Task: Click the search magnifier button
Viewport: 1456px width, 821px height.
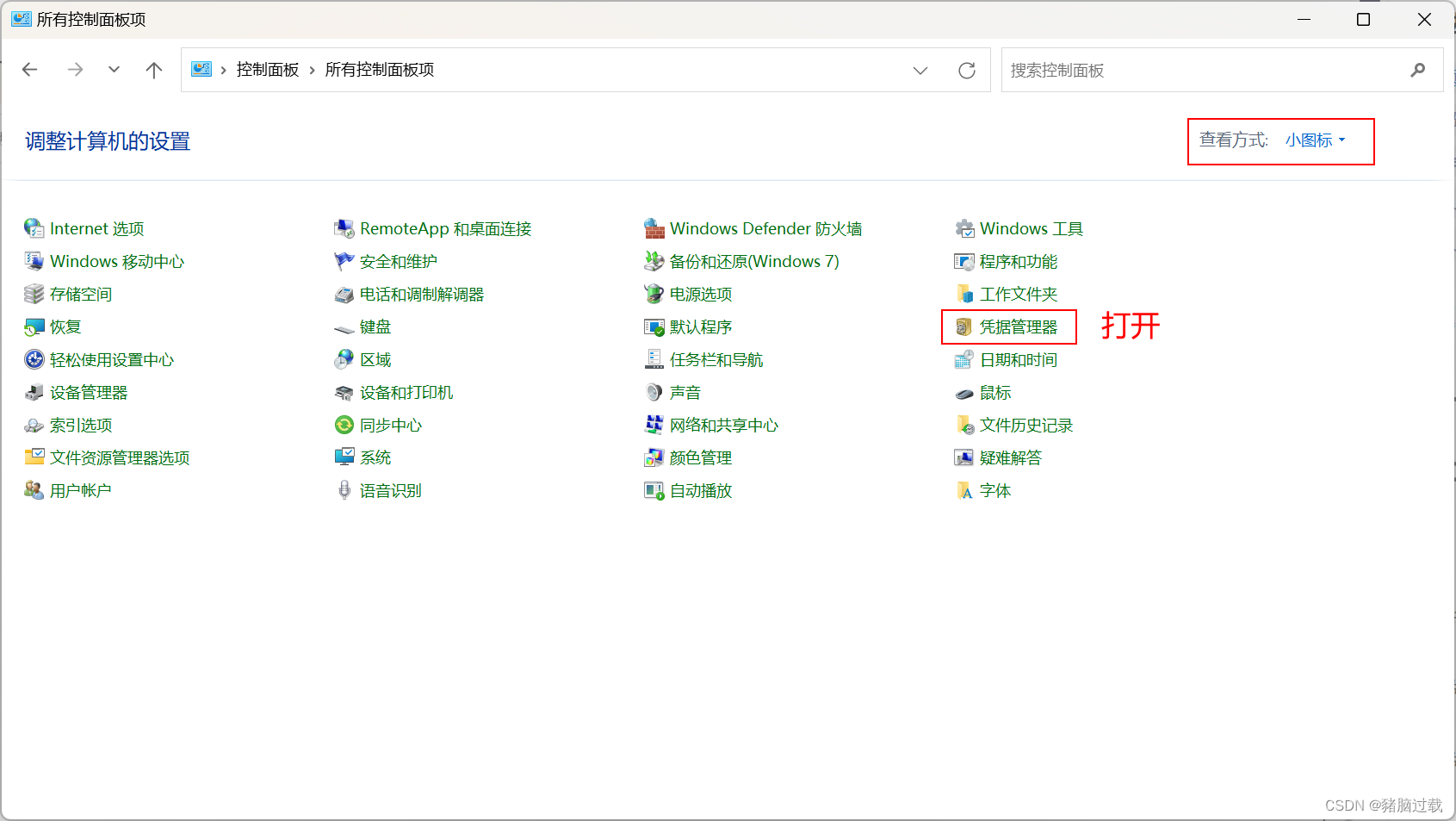Action: (1418, 70)
